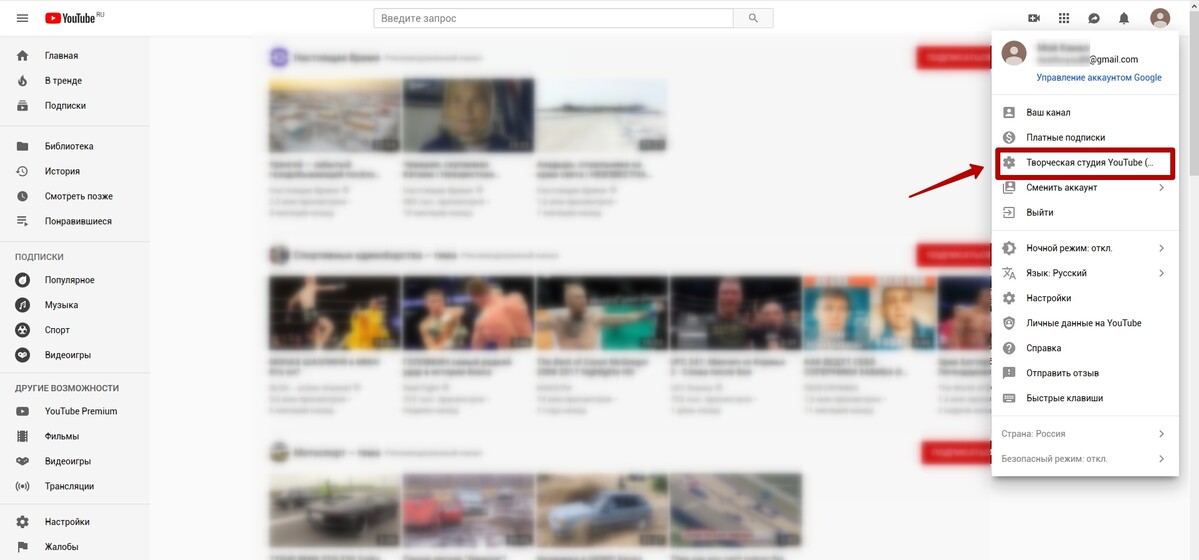Open Быстрые клавиши menu item

(x=1084, y=398)
